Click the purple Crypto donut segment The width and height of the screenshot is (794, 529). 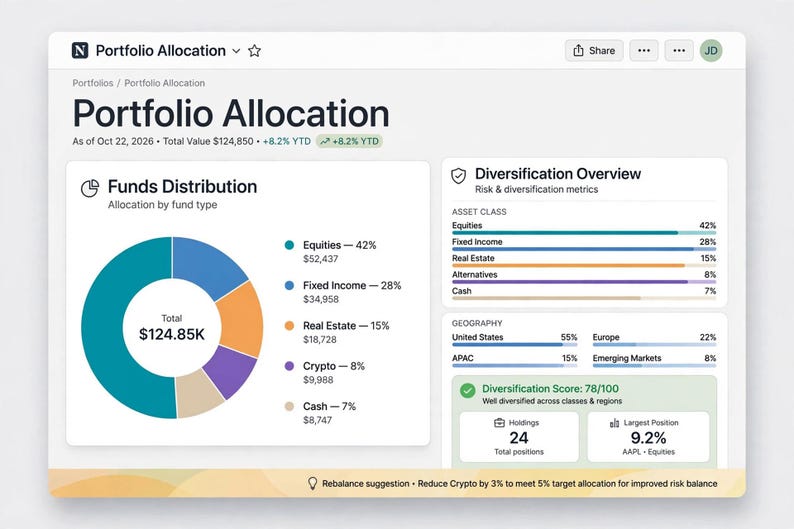tap(229, 372)
